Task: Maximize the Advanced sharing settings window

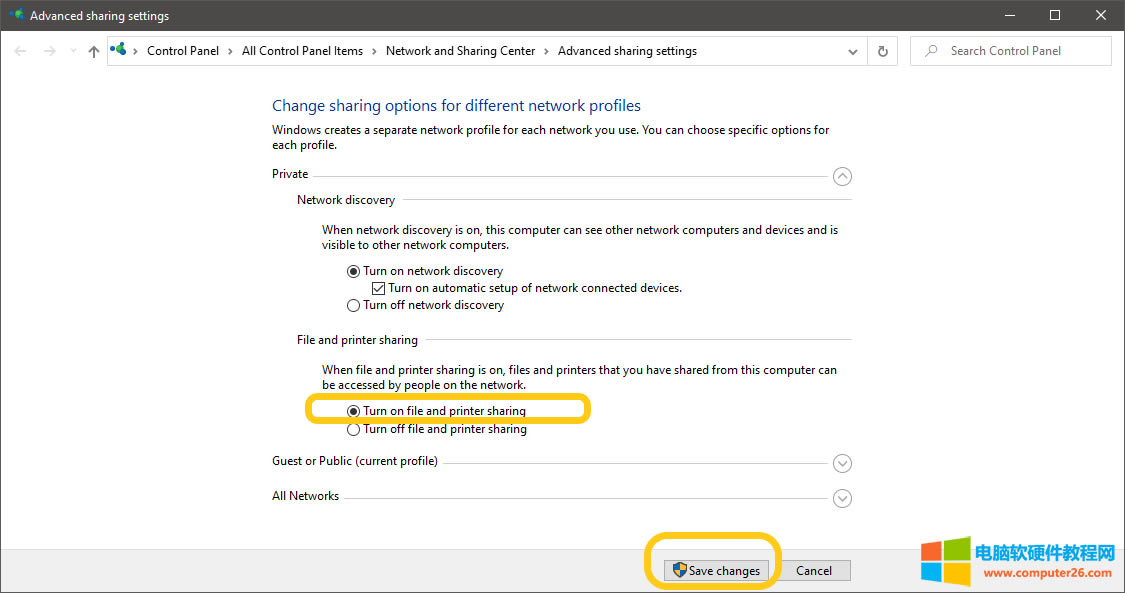Action: (1055, 15)
